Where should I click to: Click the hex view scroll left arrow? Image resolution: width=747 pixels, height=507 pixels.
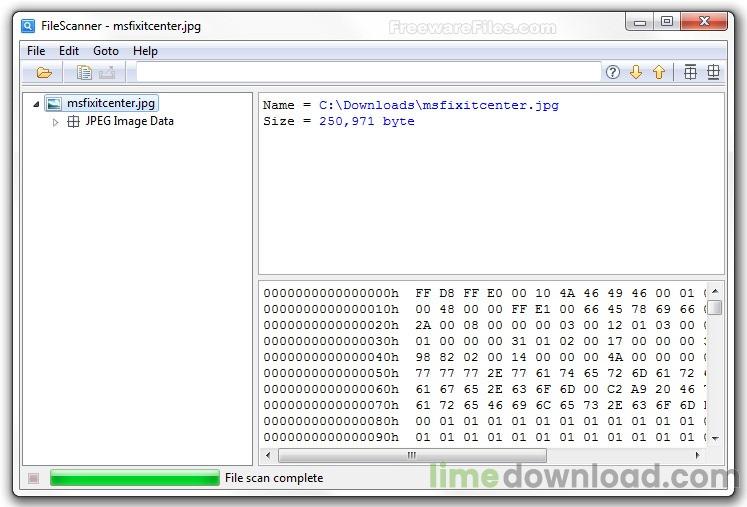coord(268,456)
